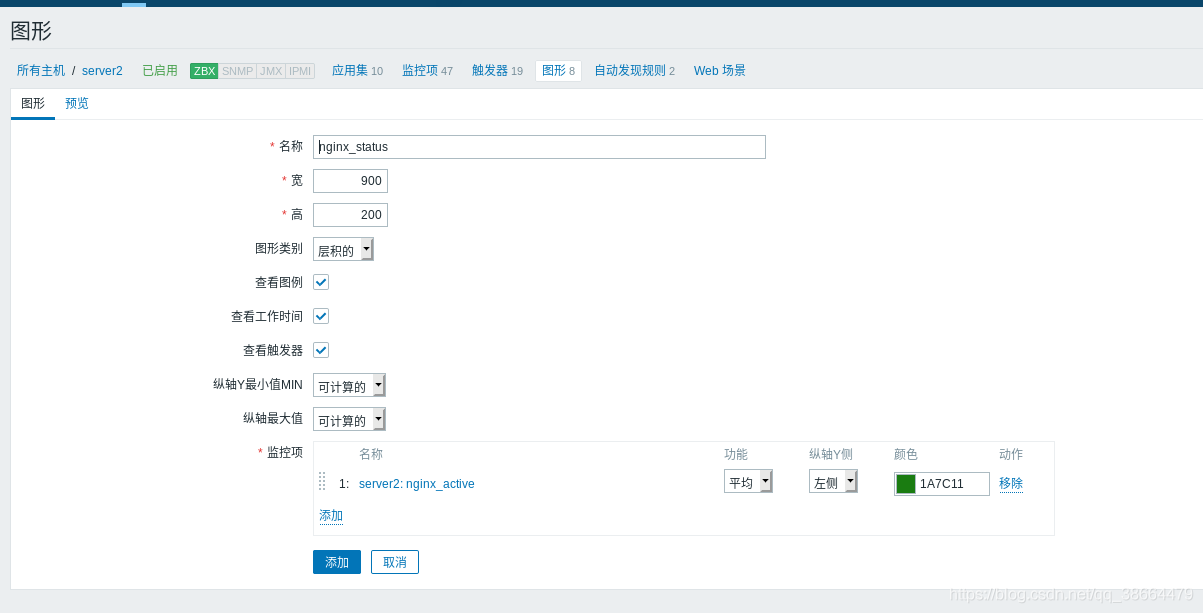Open the 自动发现规则 2 section
This screenshot has width=1203, height=613.
tap(634, 71)
